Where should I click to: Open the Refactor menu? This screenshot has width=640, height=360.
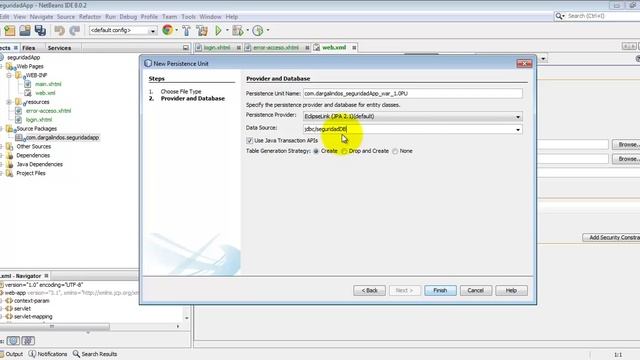pos(90,17)
